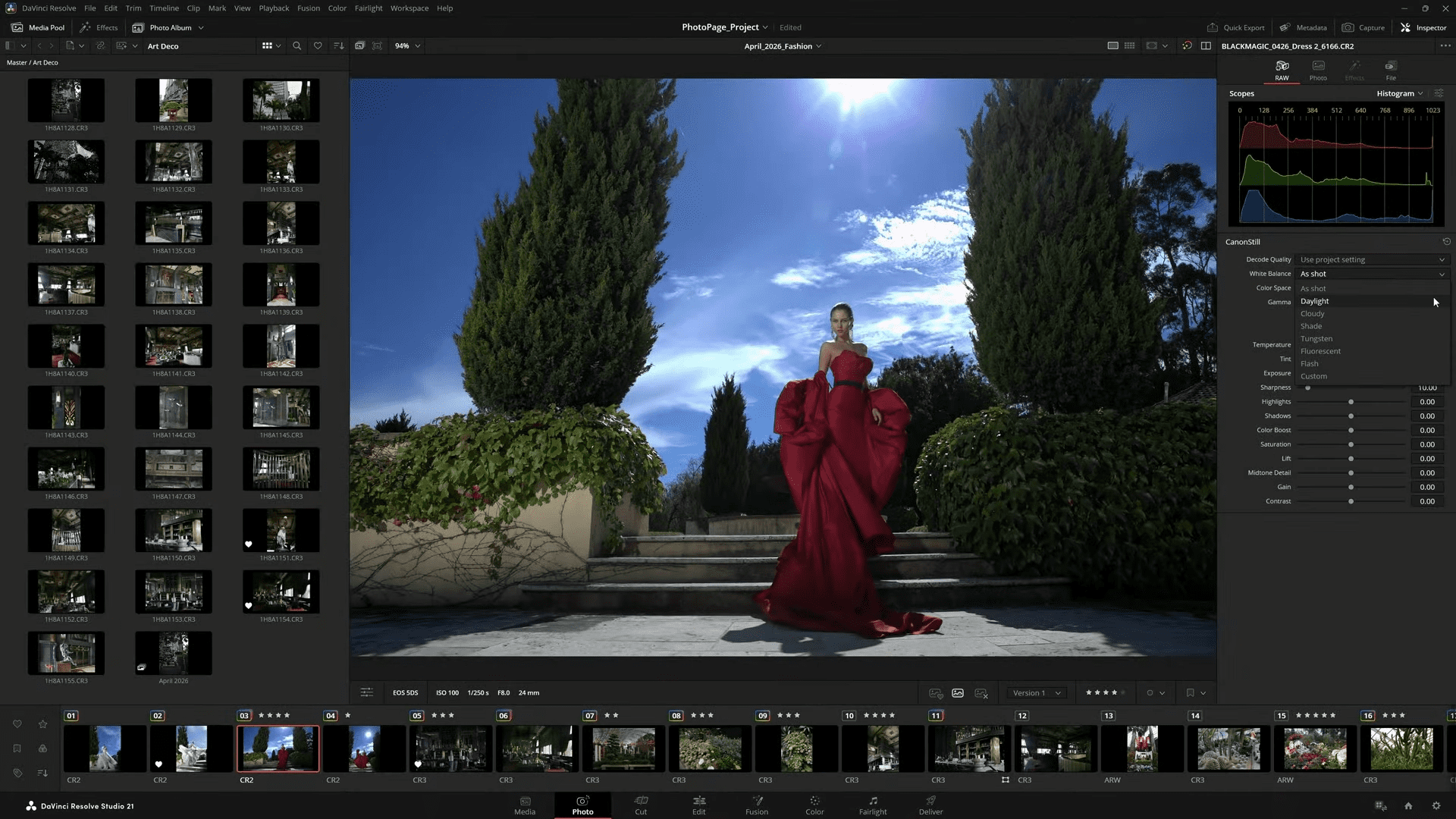Switch to the Deliver page
The width and height of the screenshot is (1456, 819).
pyautogui.click(x=930, y=805)
